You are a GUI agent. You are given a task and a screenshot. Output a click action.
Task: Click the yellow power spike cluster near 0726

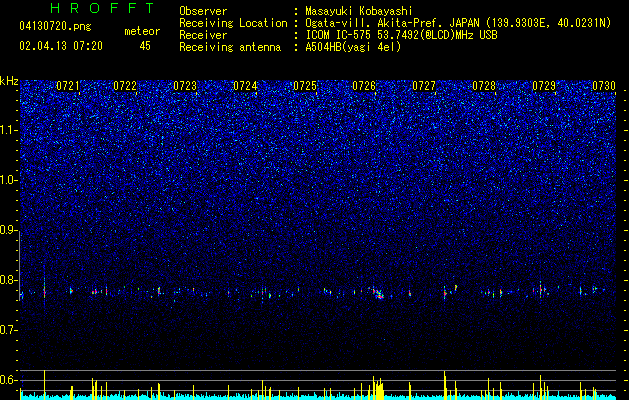click(x=378, y=388)
